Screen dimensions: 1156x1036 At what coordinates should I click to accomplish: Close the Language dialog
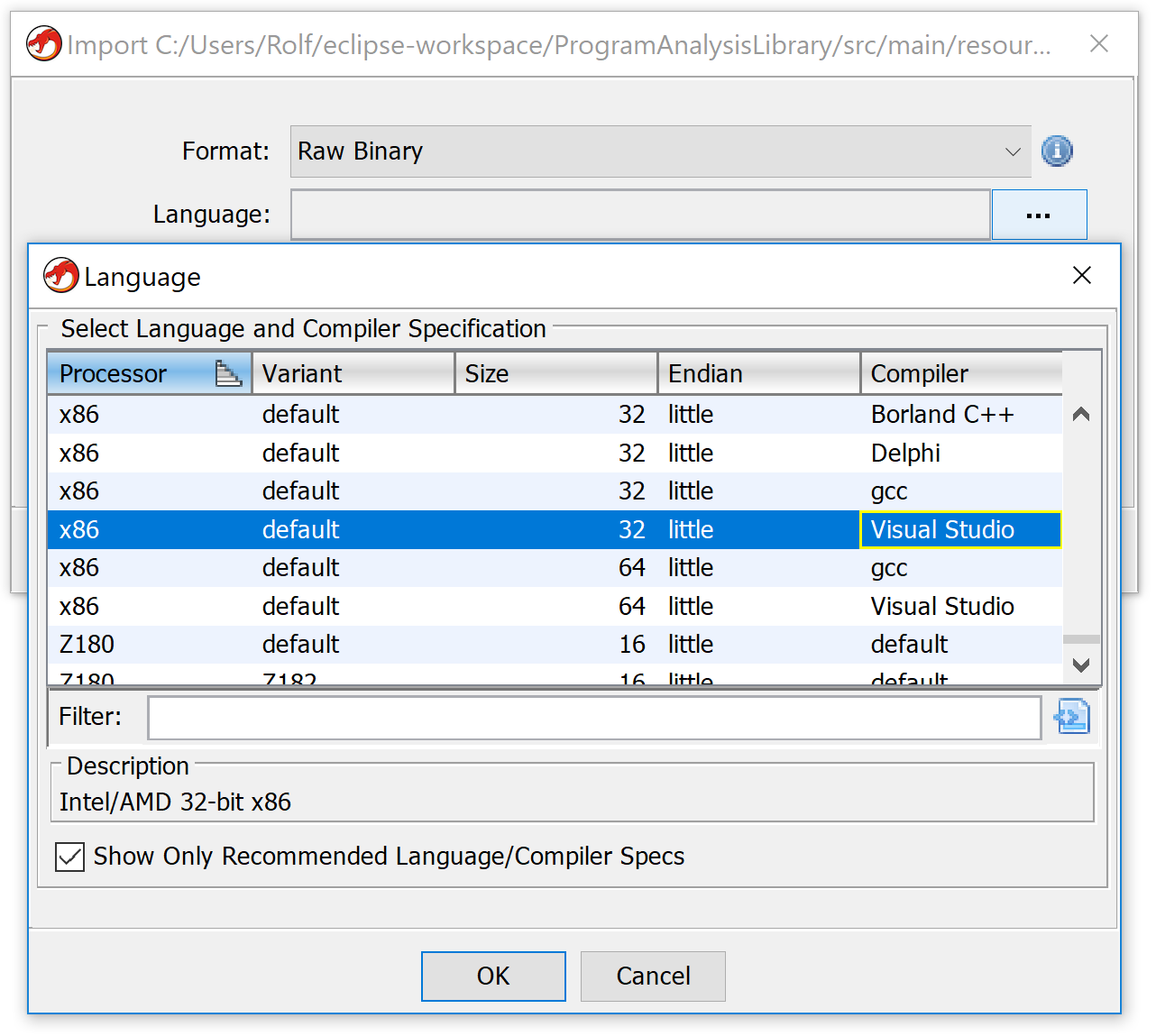pos(1082,276)
